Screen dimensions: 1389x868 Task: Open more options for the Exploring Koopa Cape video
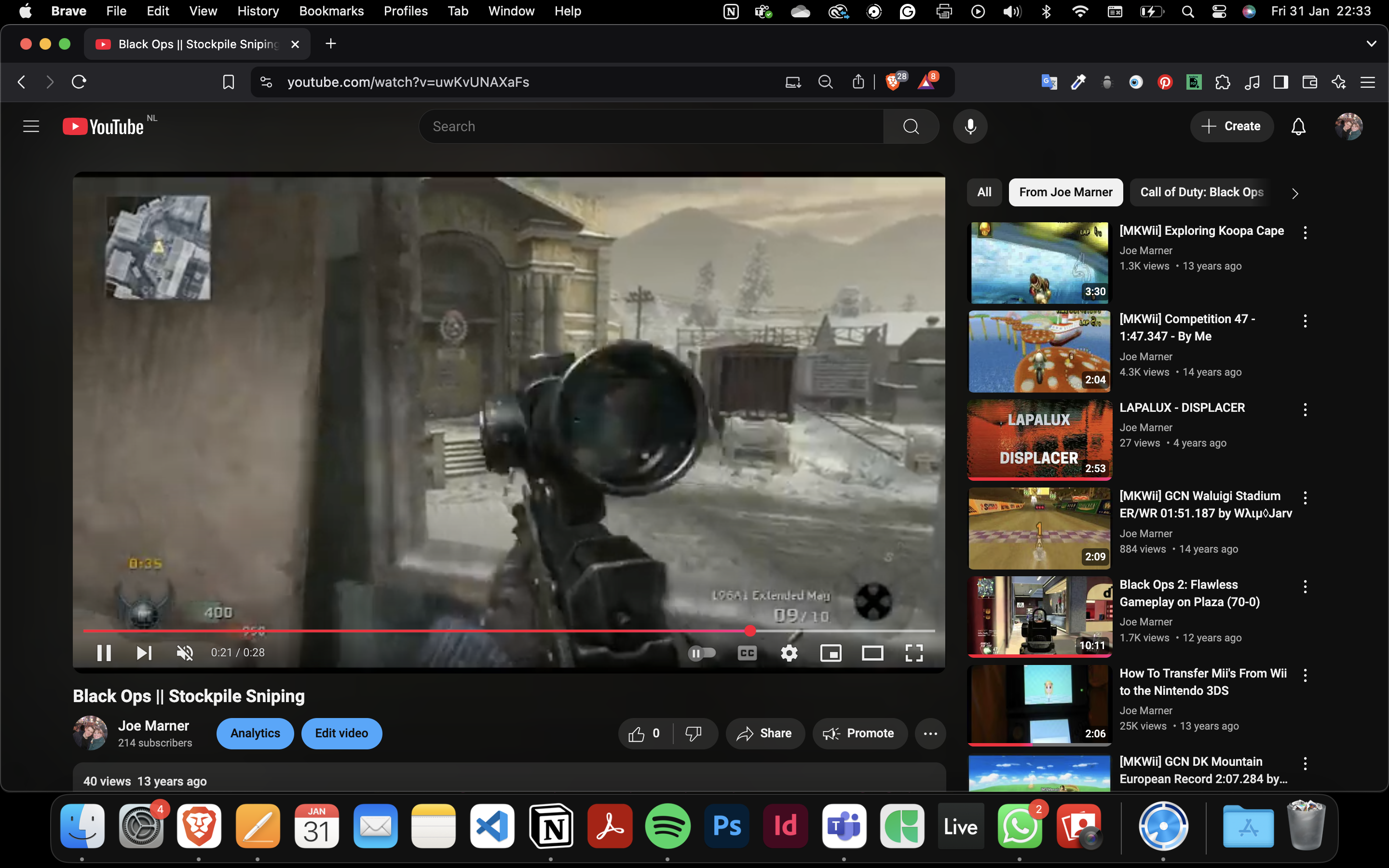click(1305, 232)
